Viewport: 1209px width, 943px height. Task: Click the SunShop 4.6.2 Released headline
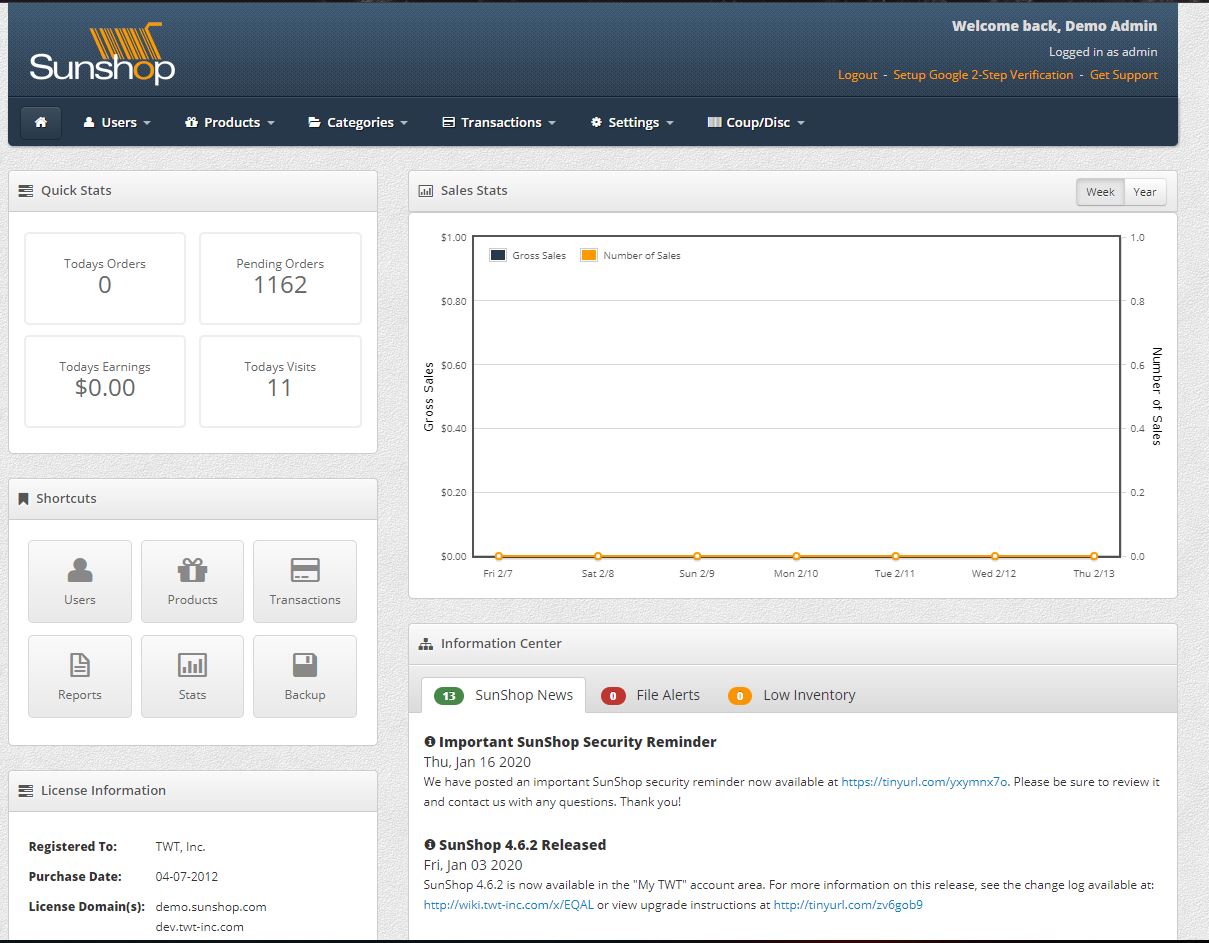(x=522, y=845)
